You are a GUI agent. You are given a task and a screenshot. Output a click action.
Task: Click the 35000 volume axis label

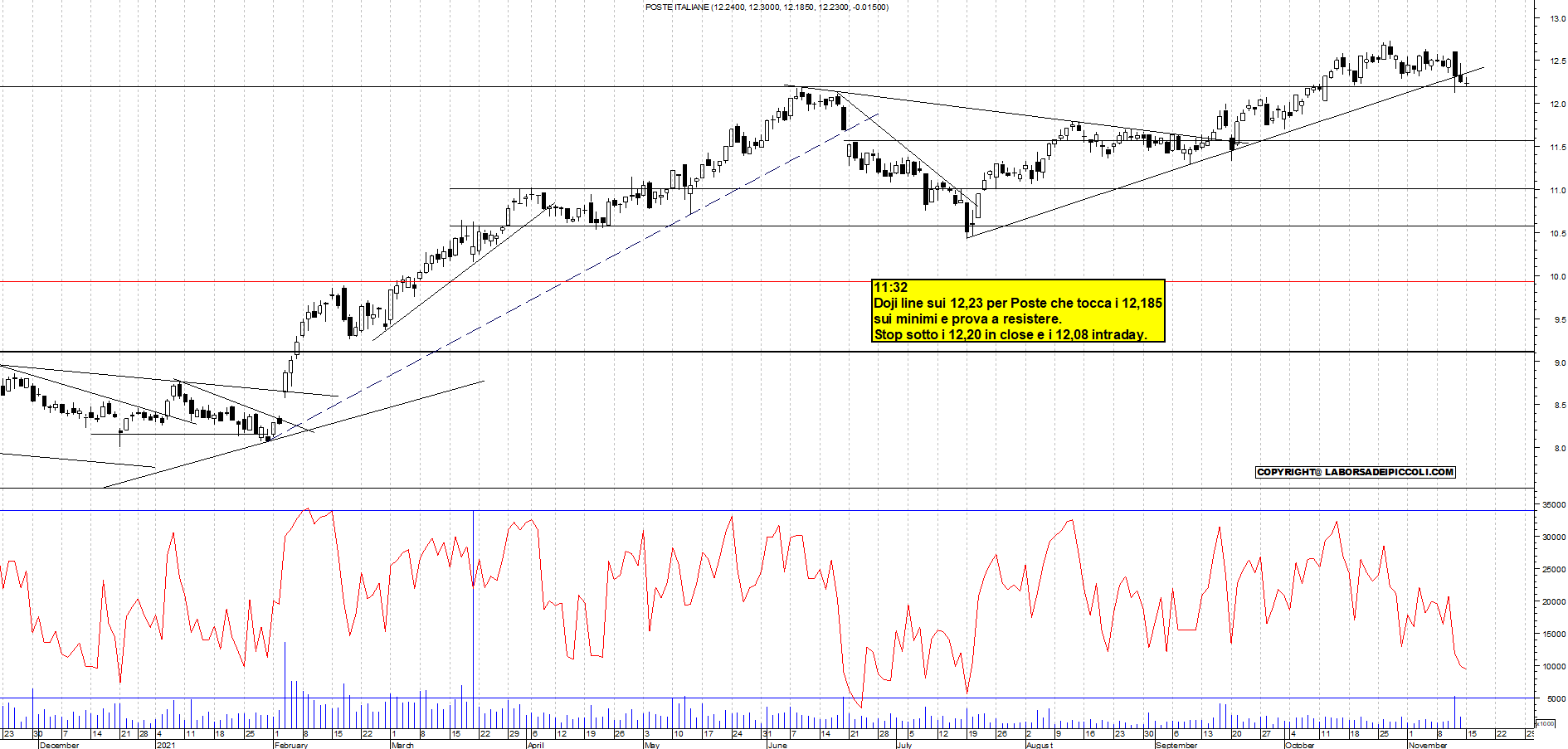(x=1554, y=505)
